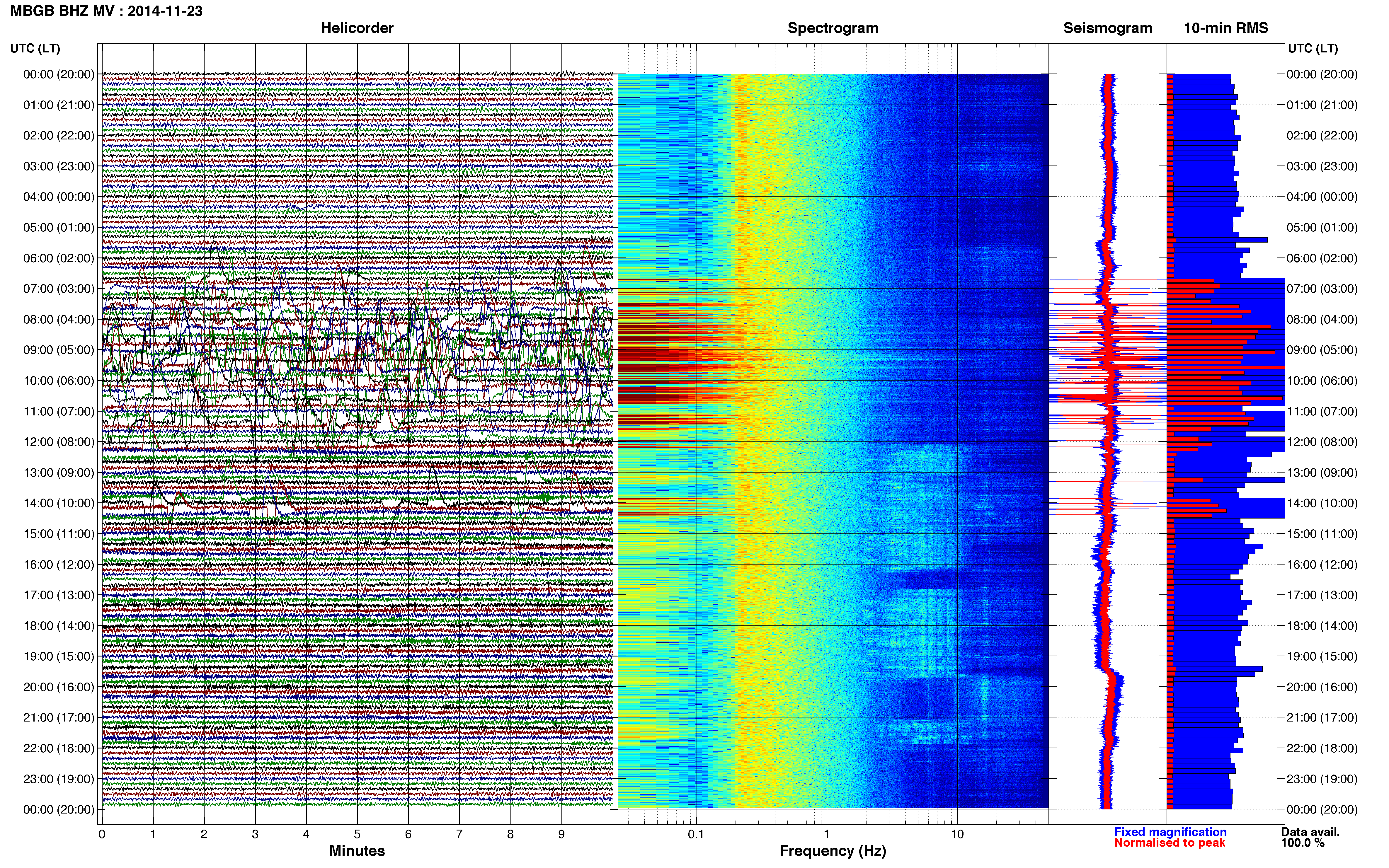Screen dimensions: 1389x868
Task: Click '03:00 (23:00)' on the Helicorder time axis
Action: coord(59,166)
